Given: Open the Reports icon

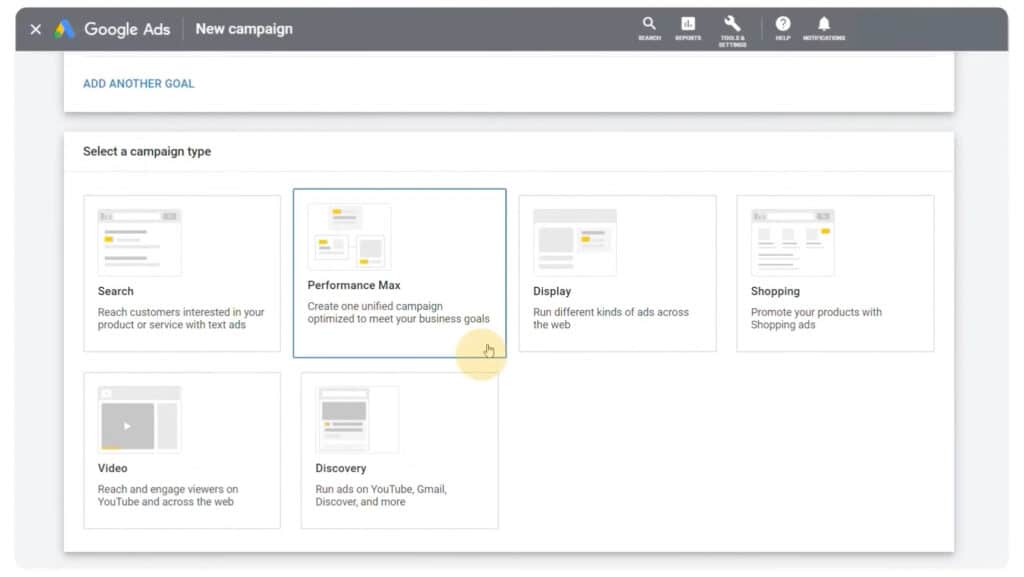Looking at the screenshot, I should [688, 29].
